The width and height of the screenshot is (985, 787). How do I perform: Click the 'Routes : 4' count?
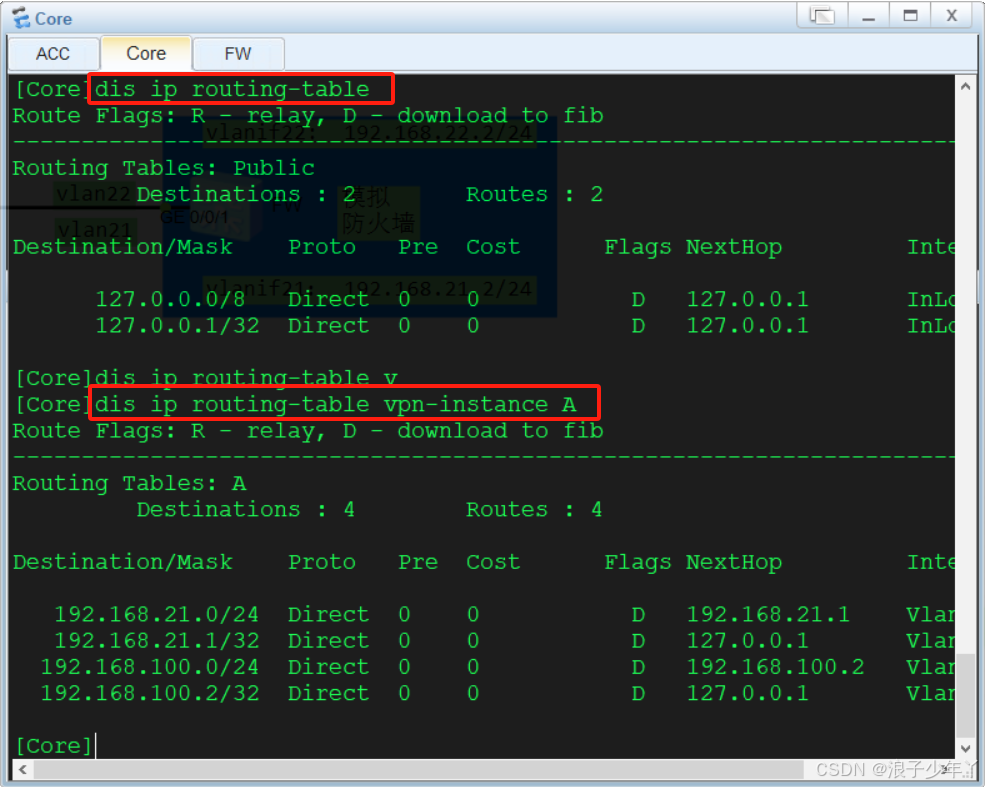click(x=534, y=509)
